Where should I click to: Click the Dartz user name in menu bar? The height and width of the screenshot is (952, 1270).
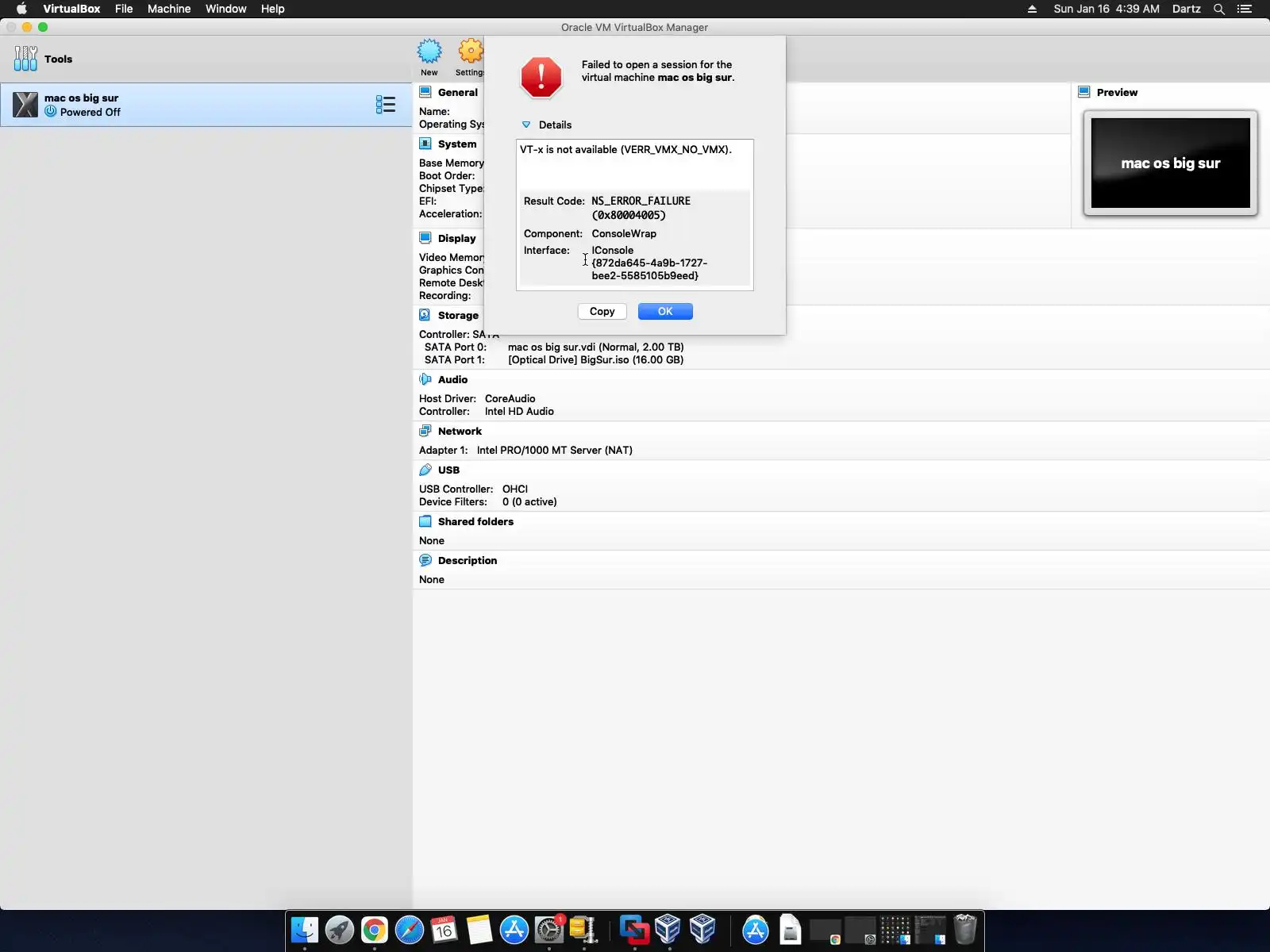(x=1187, y=9)
